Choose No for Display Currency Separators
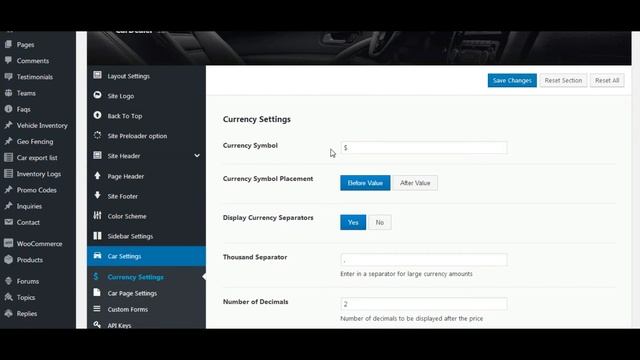This screenshot has height=360, width=640. coord(380,222)
